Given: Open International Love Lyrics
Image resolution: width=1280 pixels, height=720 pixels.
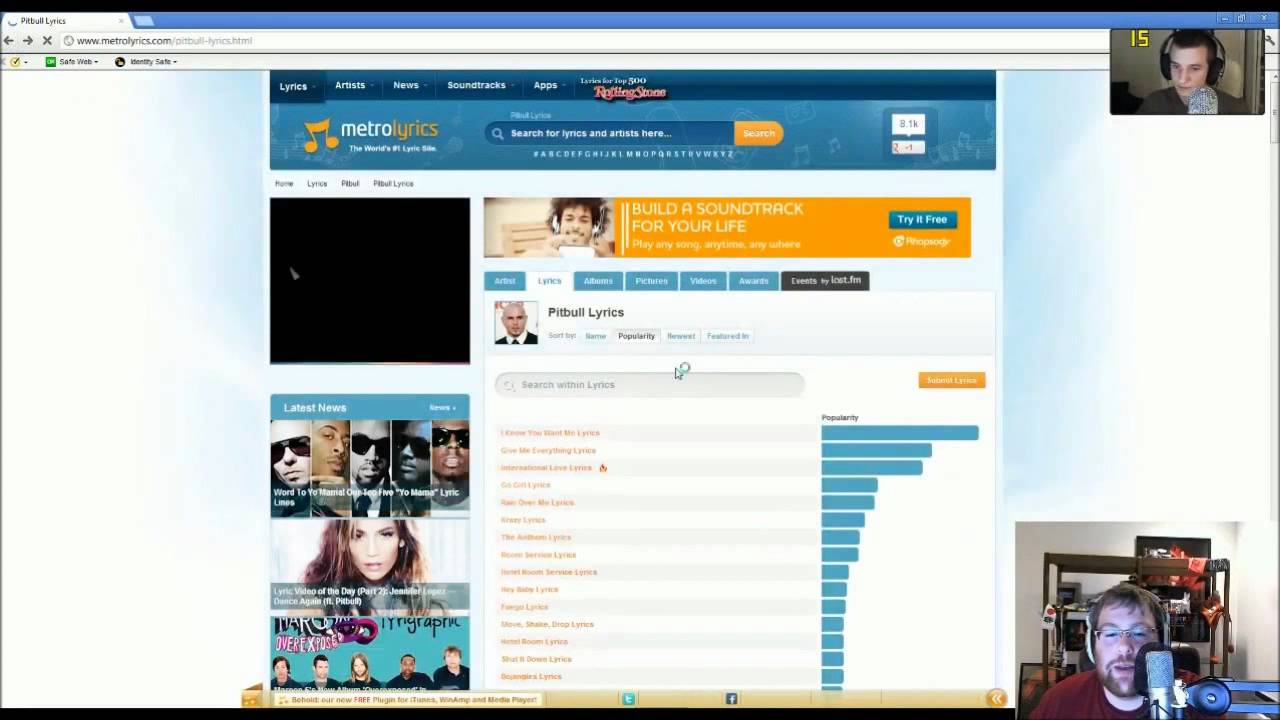Looking at the screenshot, I should (x=546, y=468).
